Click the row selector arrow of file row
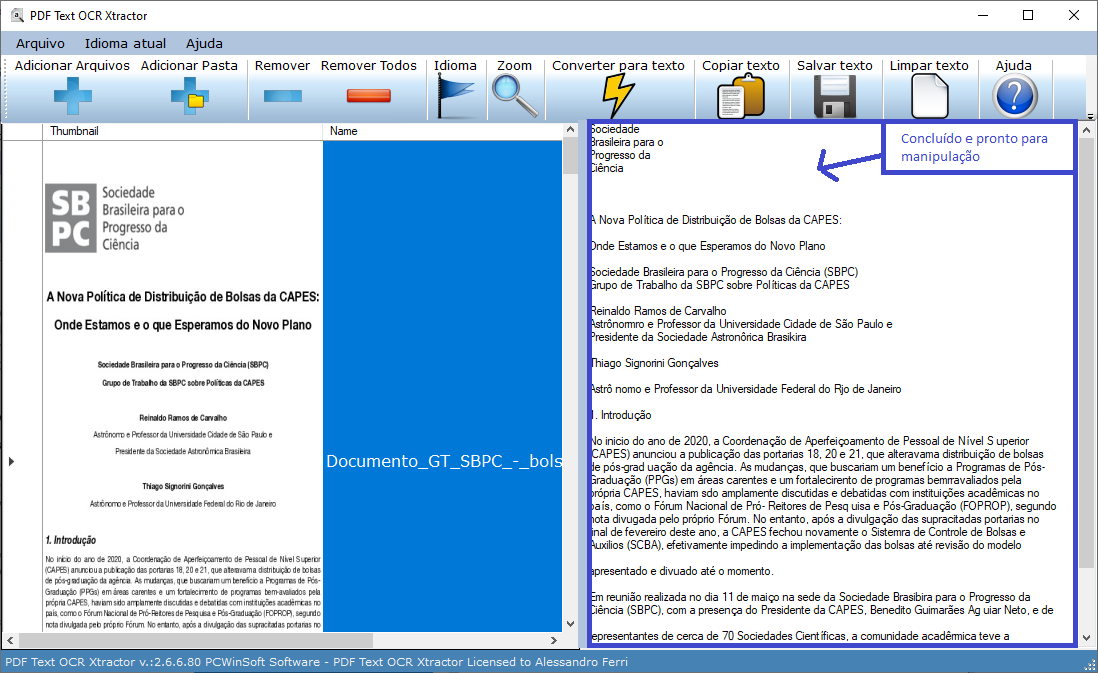Screen dimensions: 1098x673 click(x=11, y=461)
